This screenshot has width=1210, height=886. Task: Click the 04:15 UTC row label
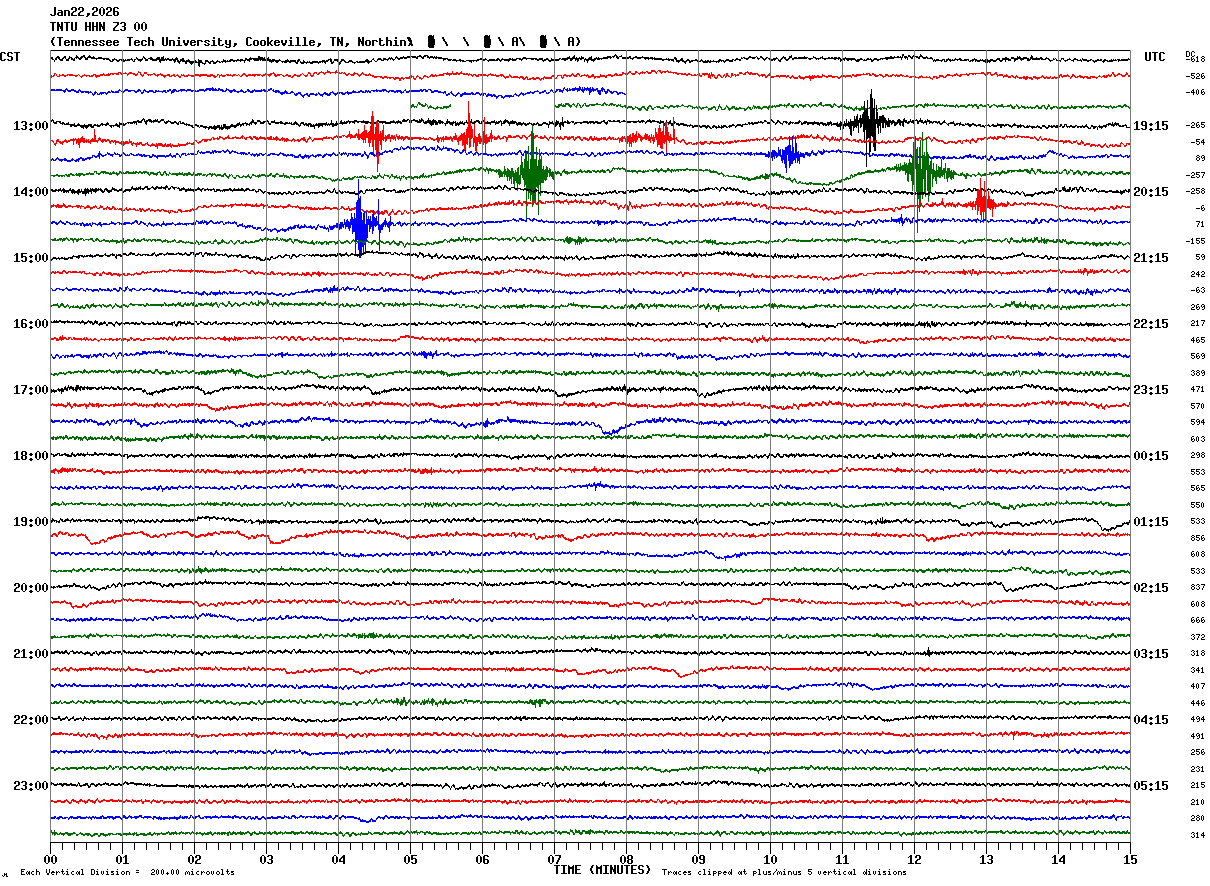coord(1151,720)
